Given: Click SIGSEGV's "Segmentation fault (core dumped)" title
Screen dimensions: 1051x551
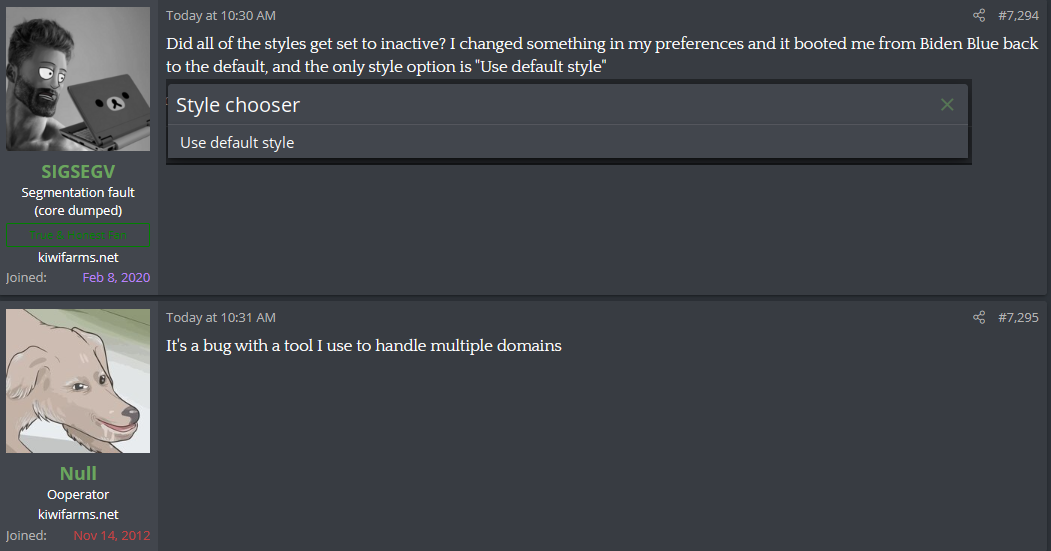Looking at the screenshot, I should (78, 201).
